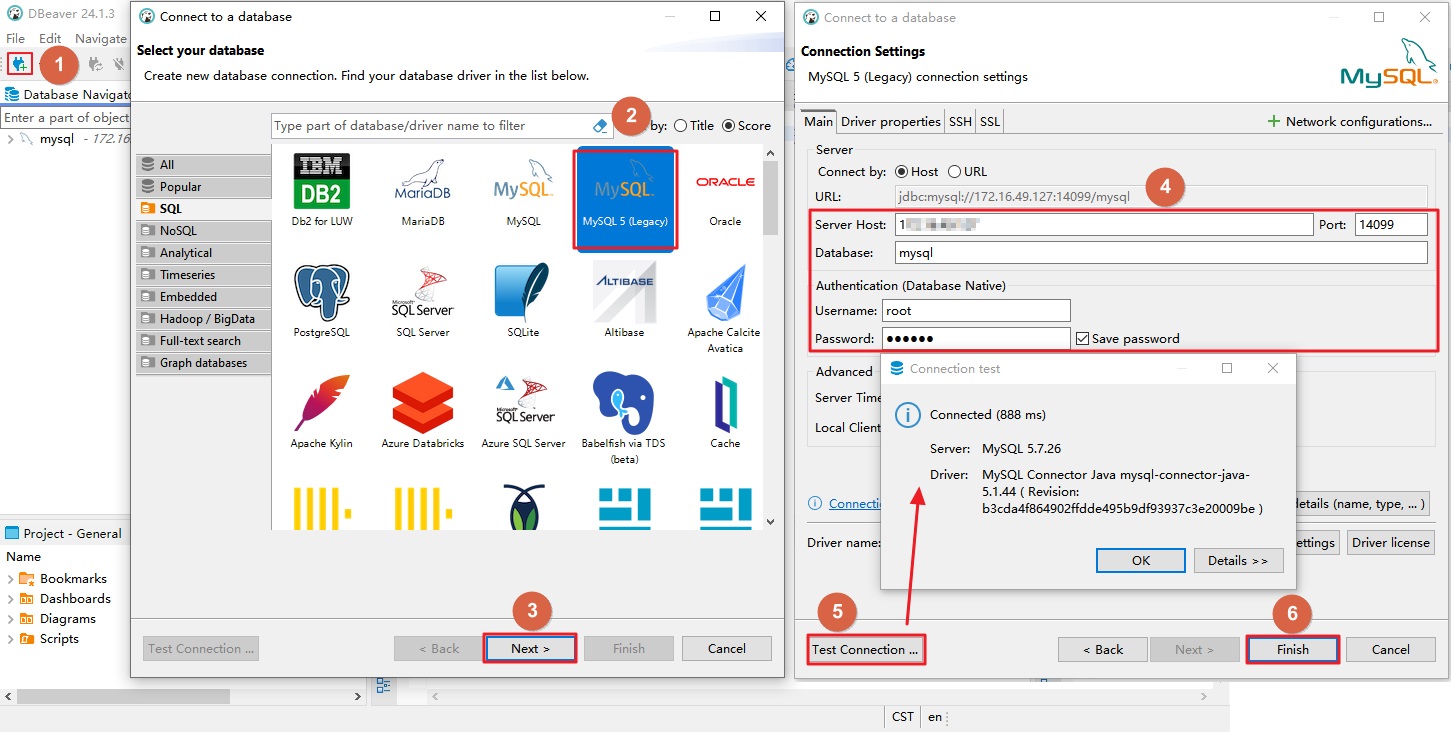Toggle the Save password checkbox
Screen dimensions: 1452x732
click(1082, 338)
